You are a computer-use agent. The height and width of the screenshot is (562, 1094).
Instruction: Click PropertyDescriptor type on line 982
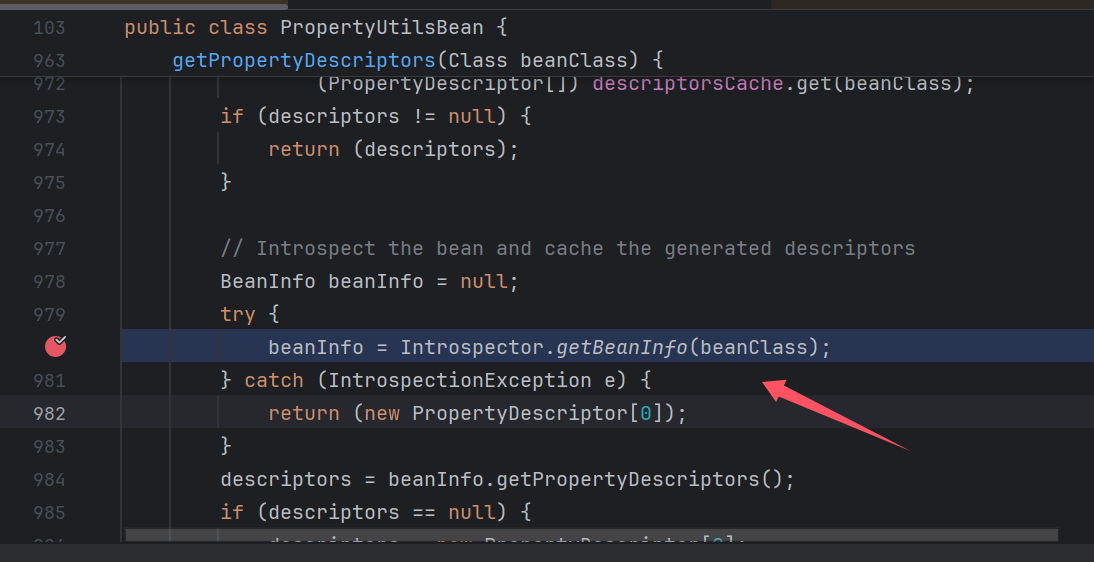(520, 413)
